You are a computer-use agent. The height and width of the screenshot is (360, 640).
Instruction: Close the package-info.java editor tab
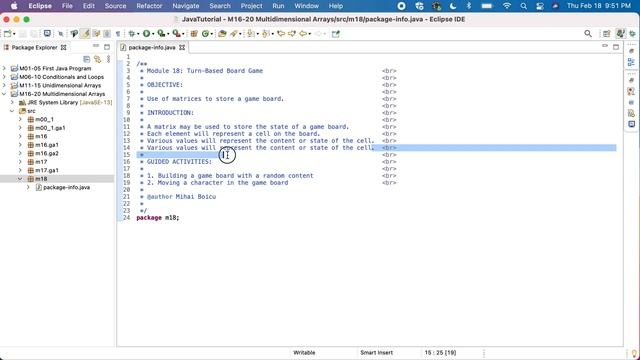tap(182, 47)
